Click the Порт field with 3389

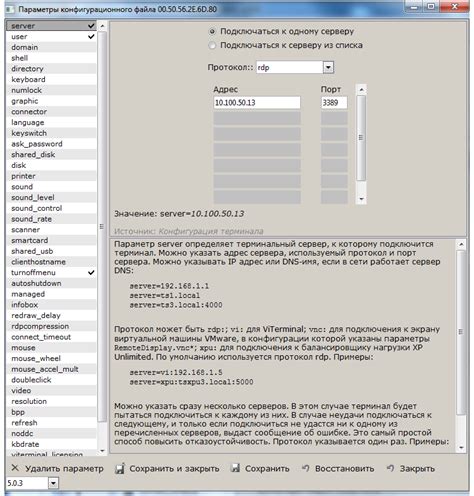point(334,103)
